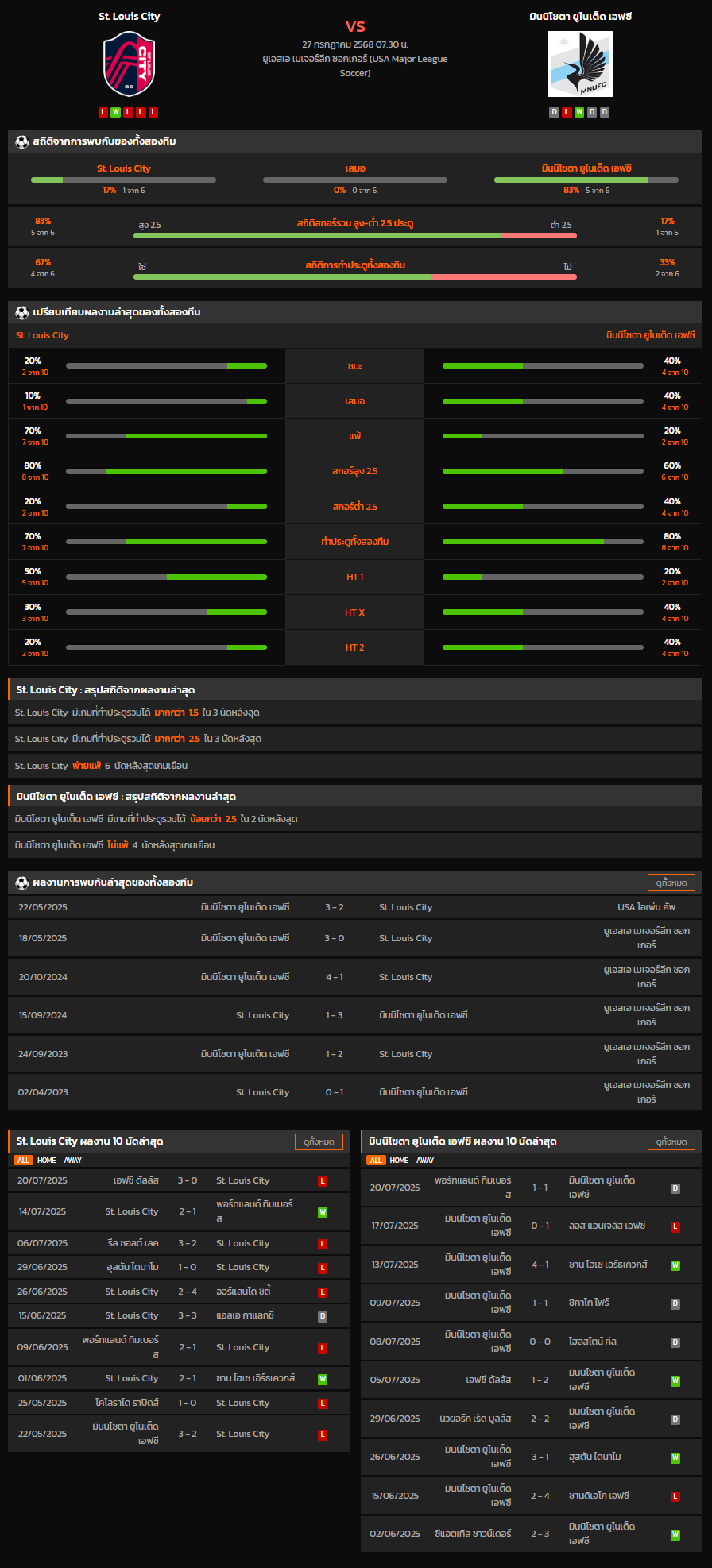Open ดูทั้งหมด in Minnesota United last 10 matches
Viewport: 712px width, 1568px height.
tap(671, 1141)
